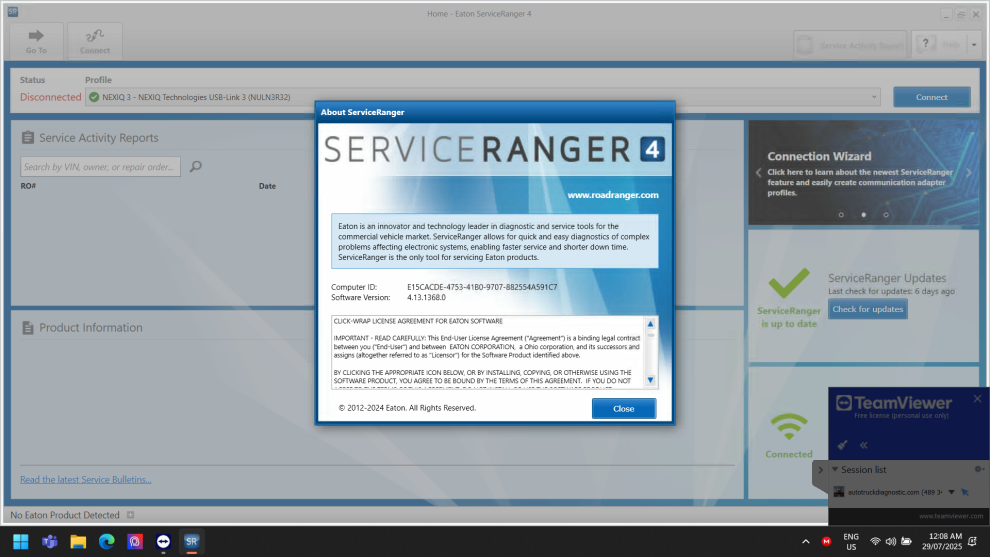Click the Product Information document icon
This screenshot has height=557, width=990.
(x=28, y=328)
